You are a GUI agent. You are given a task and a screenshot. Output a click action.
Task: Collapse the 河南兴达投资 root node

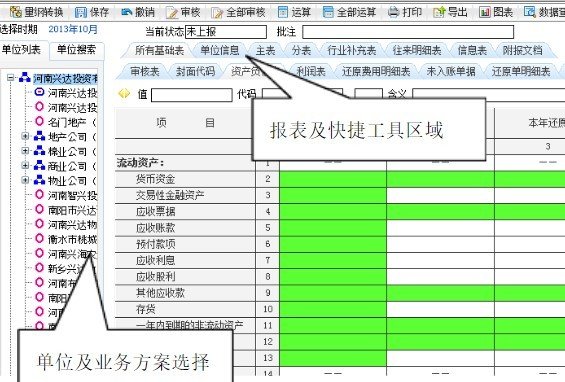10,77
